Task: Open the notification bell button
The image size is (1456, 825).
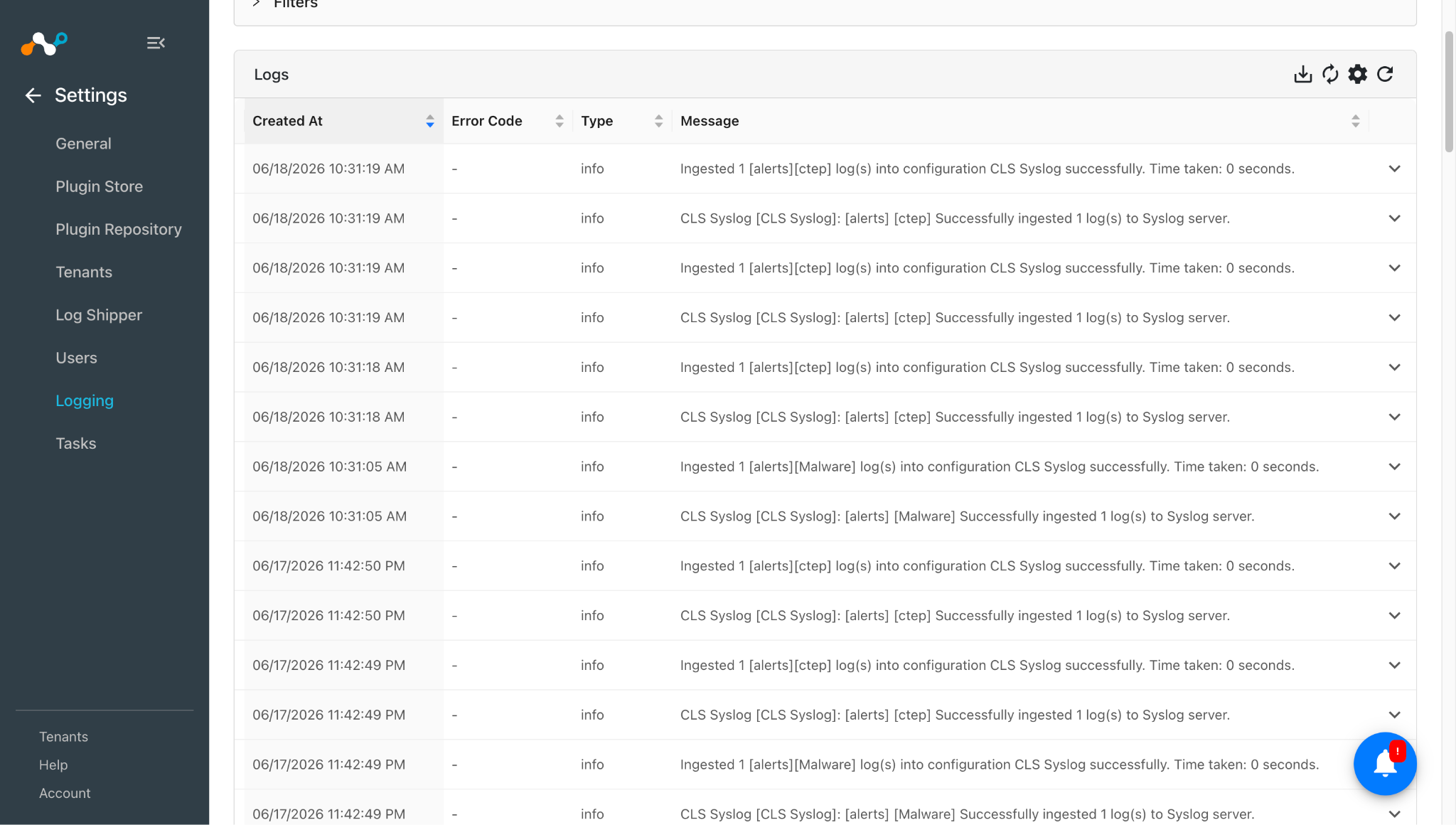Action: [1385, 764]
